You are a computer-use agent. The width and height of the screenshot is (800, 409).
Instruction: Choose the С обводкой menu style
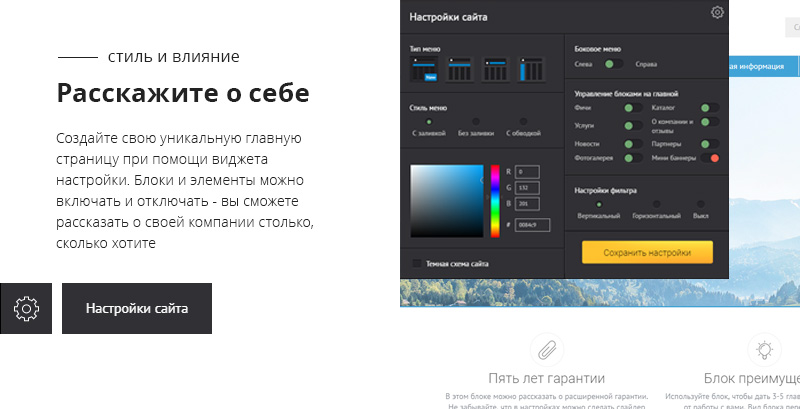coord(523,121)
